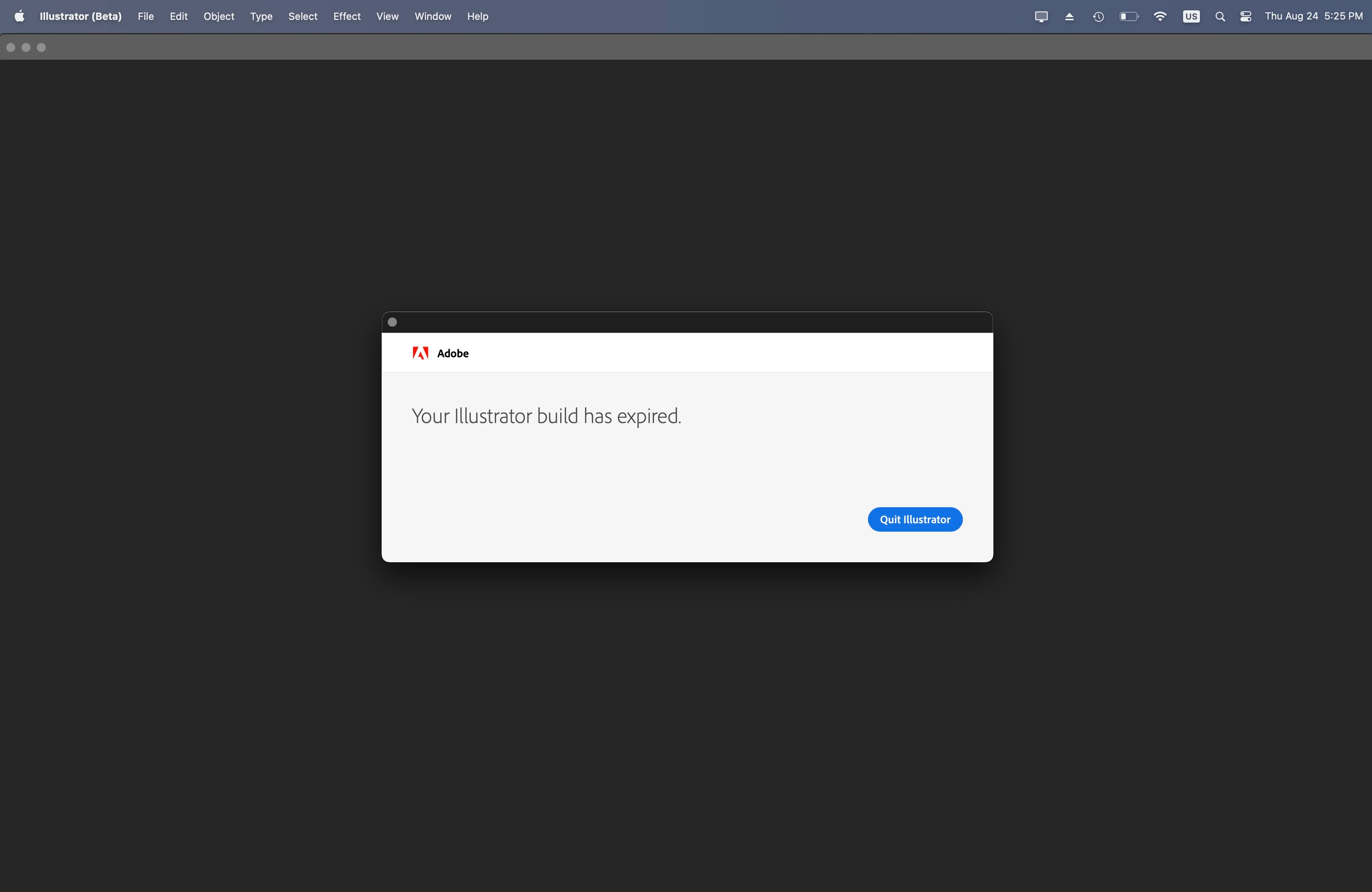
Task: Open the Help menu
Action: (477, 16)
